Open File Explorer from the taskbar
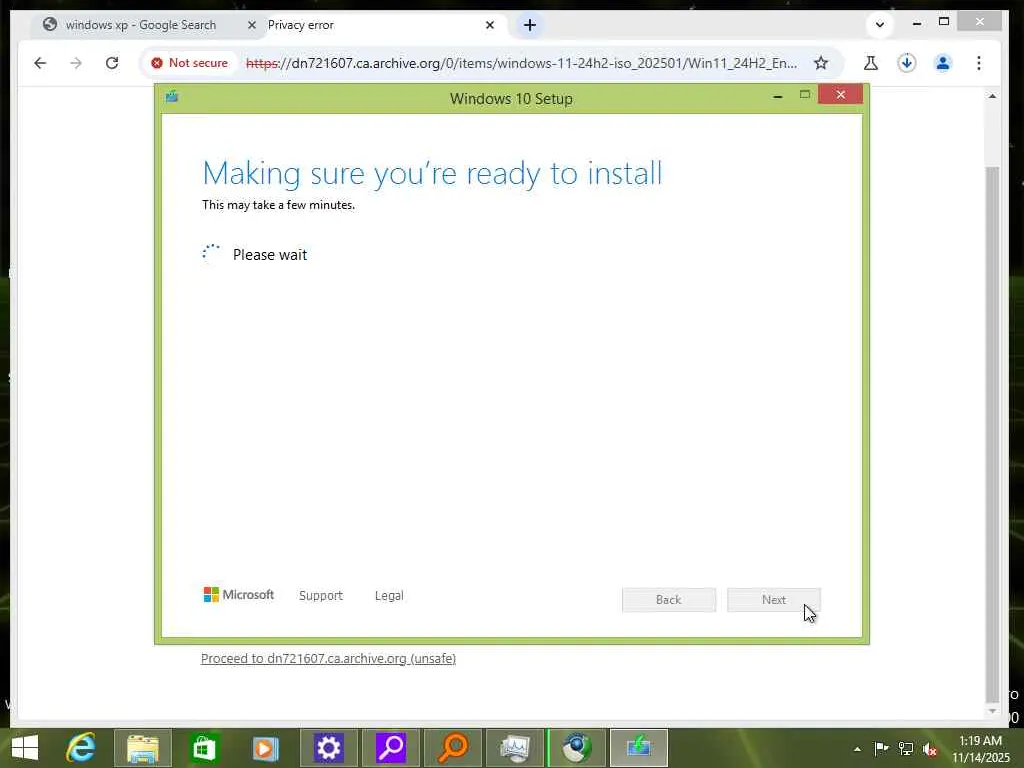 142,748
